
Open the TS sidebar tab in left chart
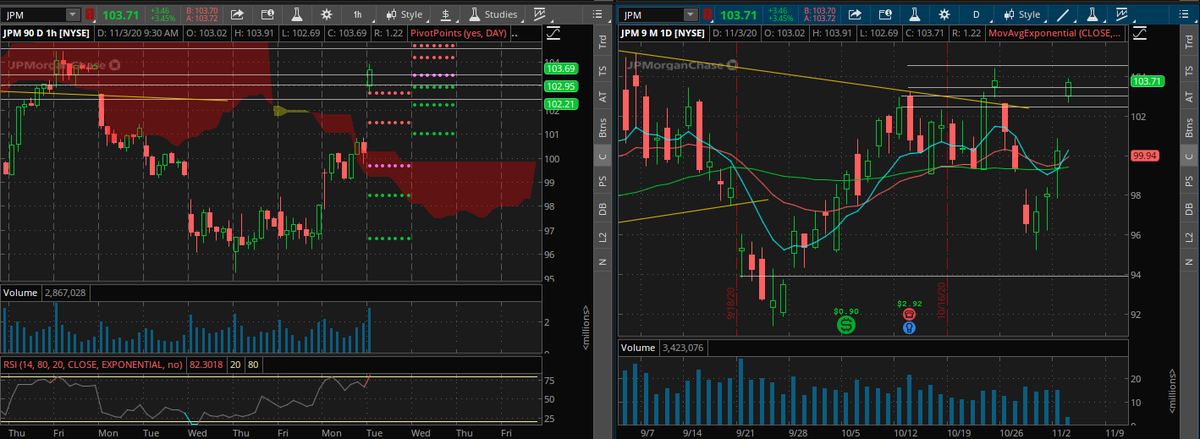click(602, 70)
